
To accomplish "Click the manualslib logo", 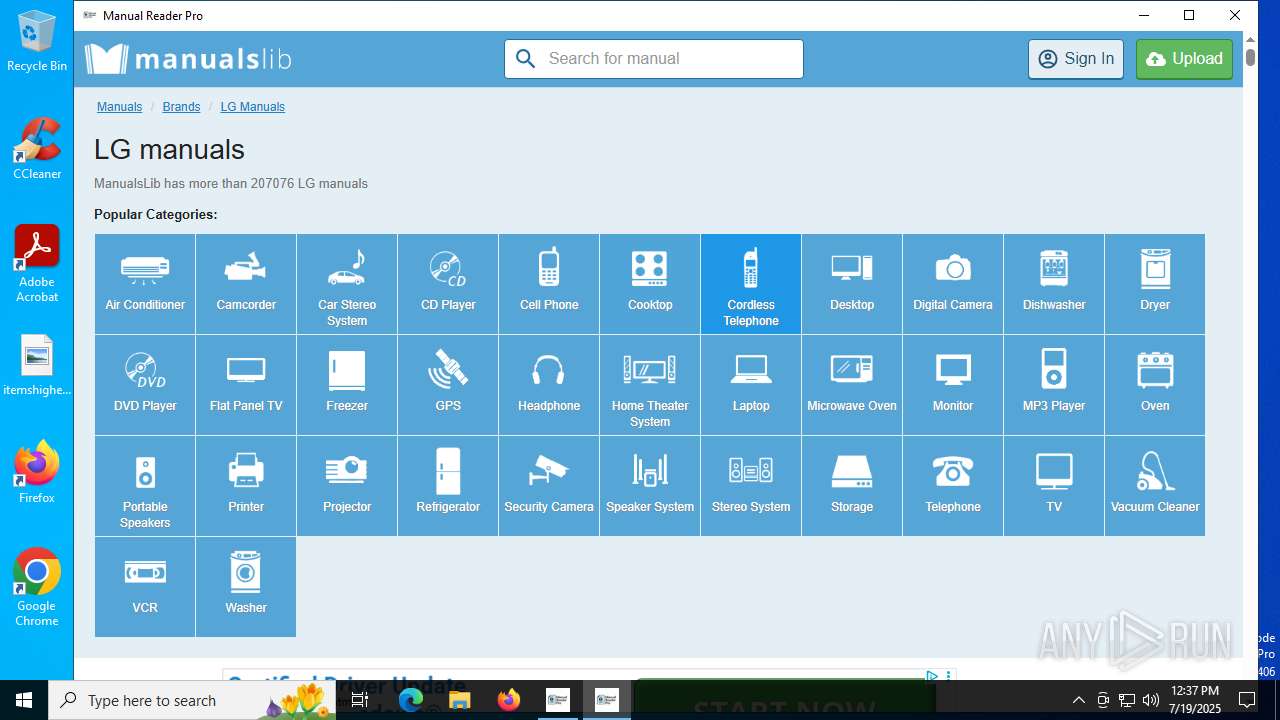I will tap(188, 59).
